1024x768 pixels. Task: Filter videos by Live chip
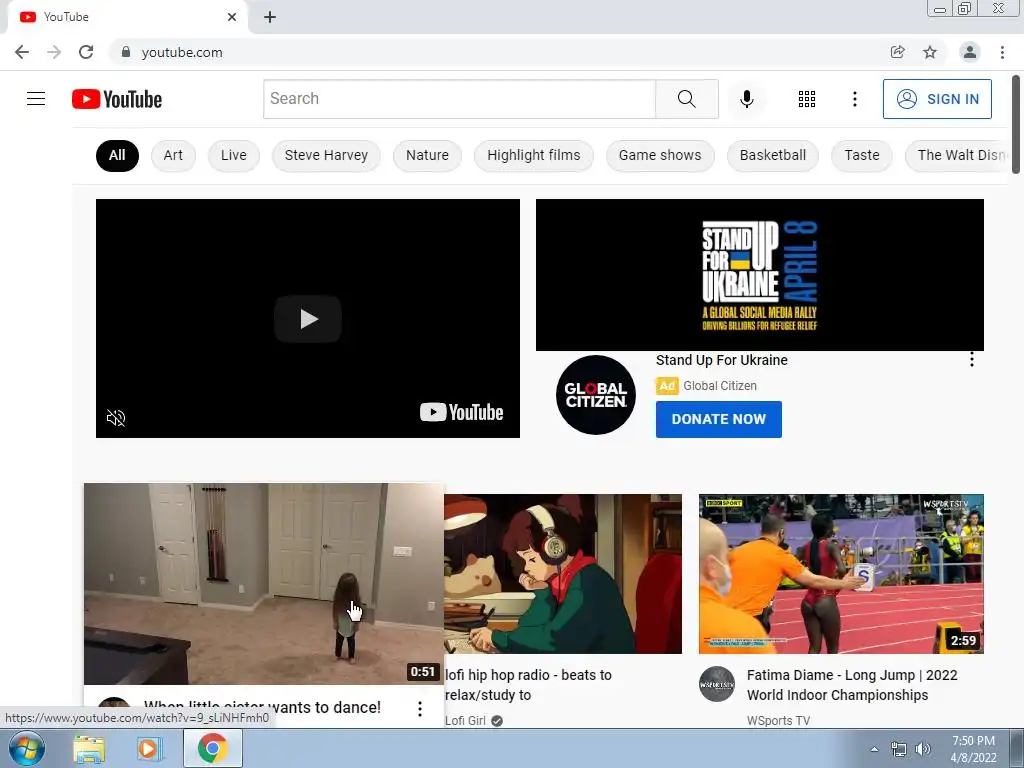(x=234, y=155)
